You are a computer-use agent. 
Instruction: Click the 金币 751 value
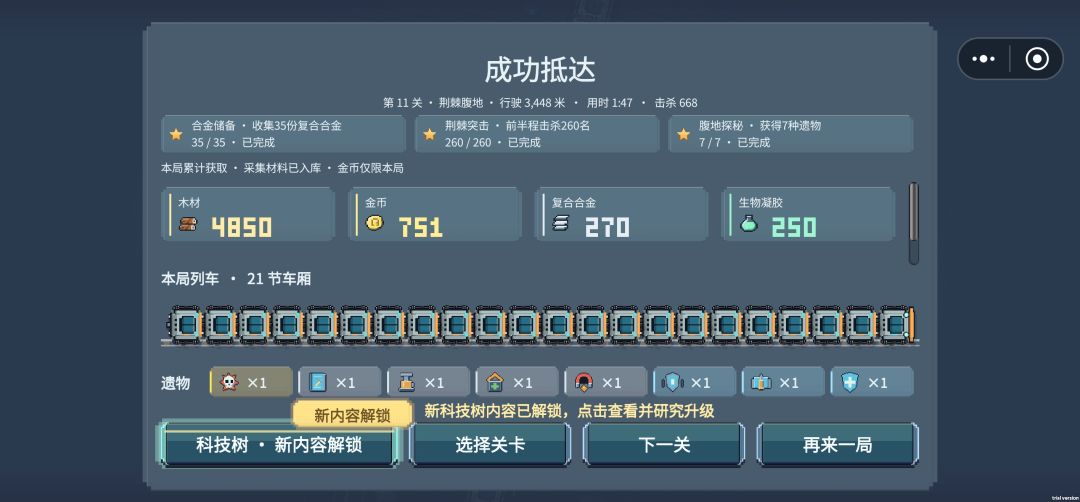[420, 227]
